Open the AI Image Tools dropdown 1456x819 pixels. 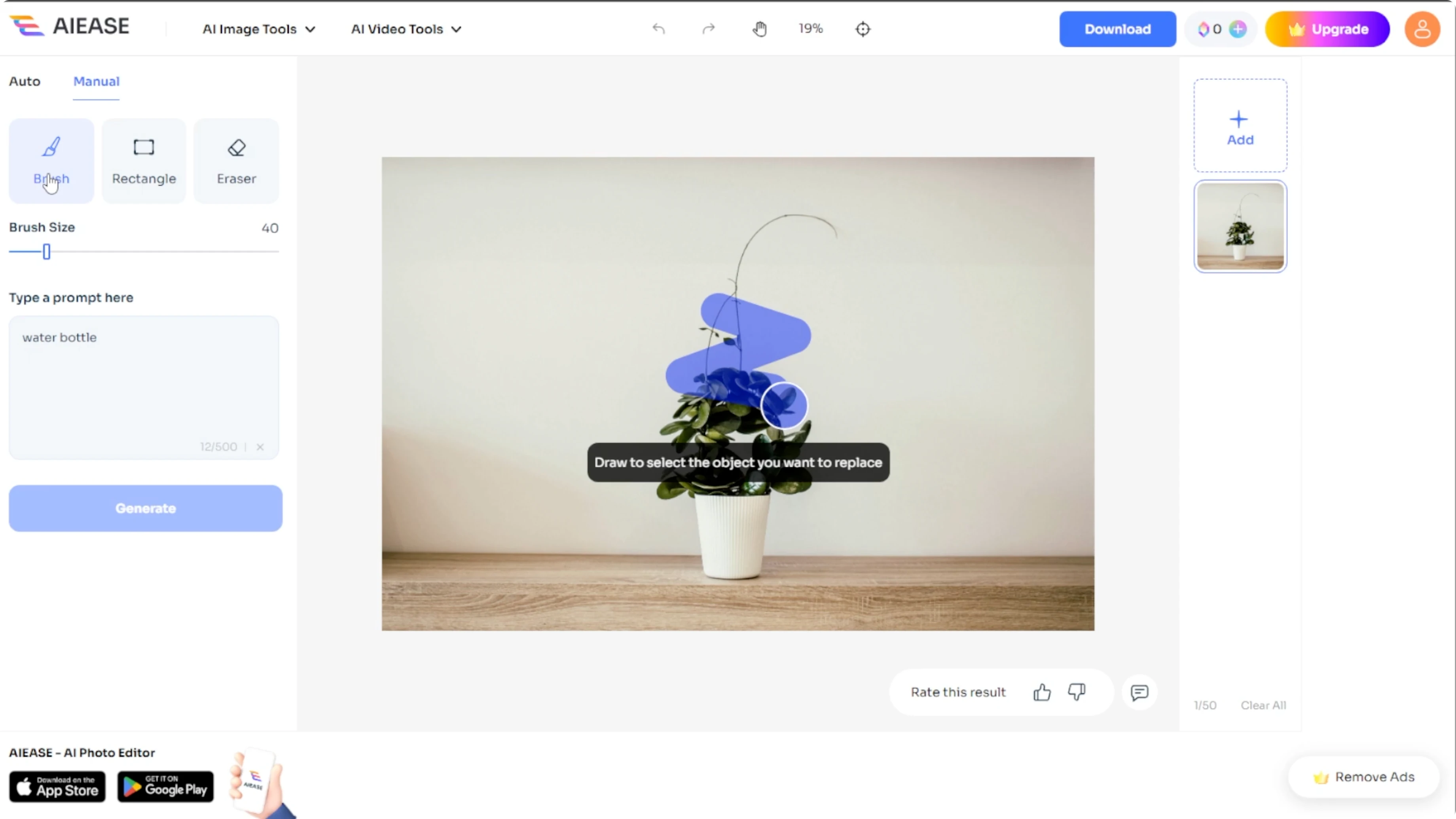click(x=259, y=29)
